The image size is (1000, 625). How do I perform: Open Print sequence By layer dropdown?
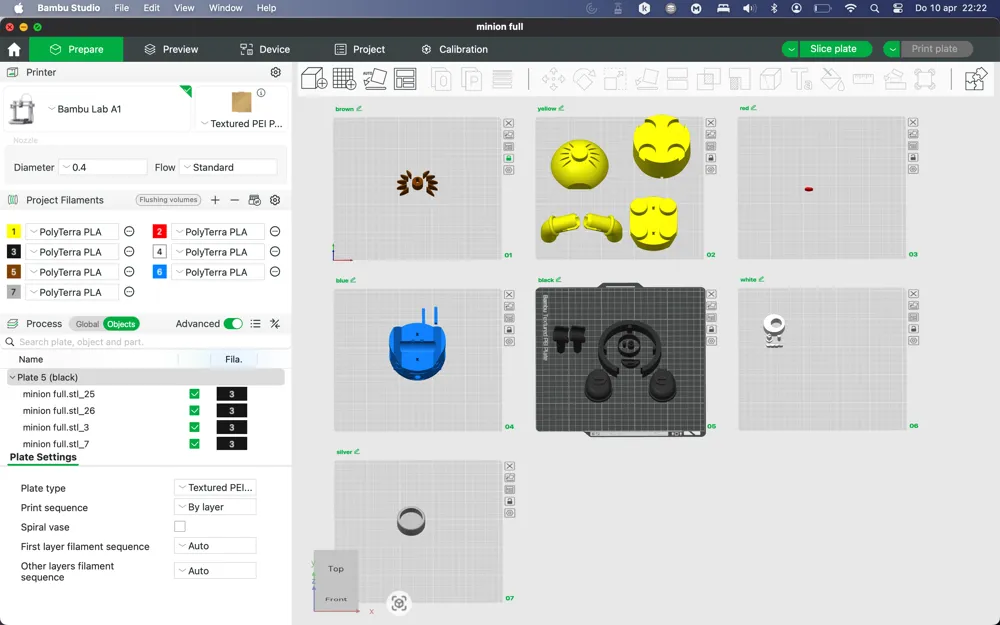coord(216,507)
